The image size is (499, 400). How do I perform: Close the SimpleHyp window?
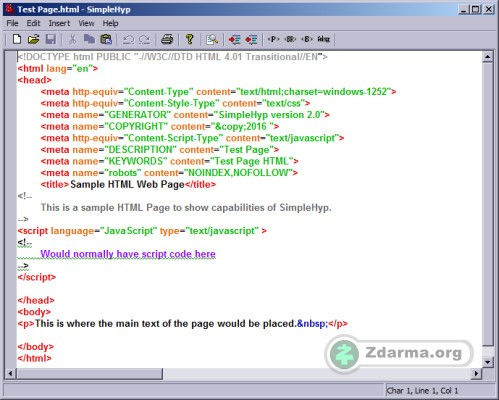tap(489, 9)
